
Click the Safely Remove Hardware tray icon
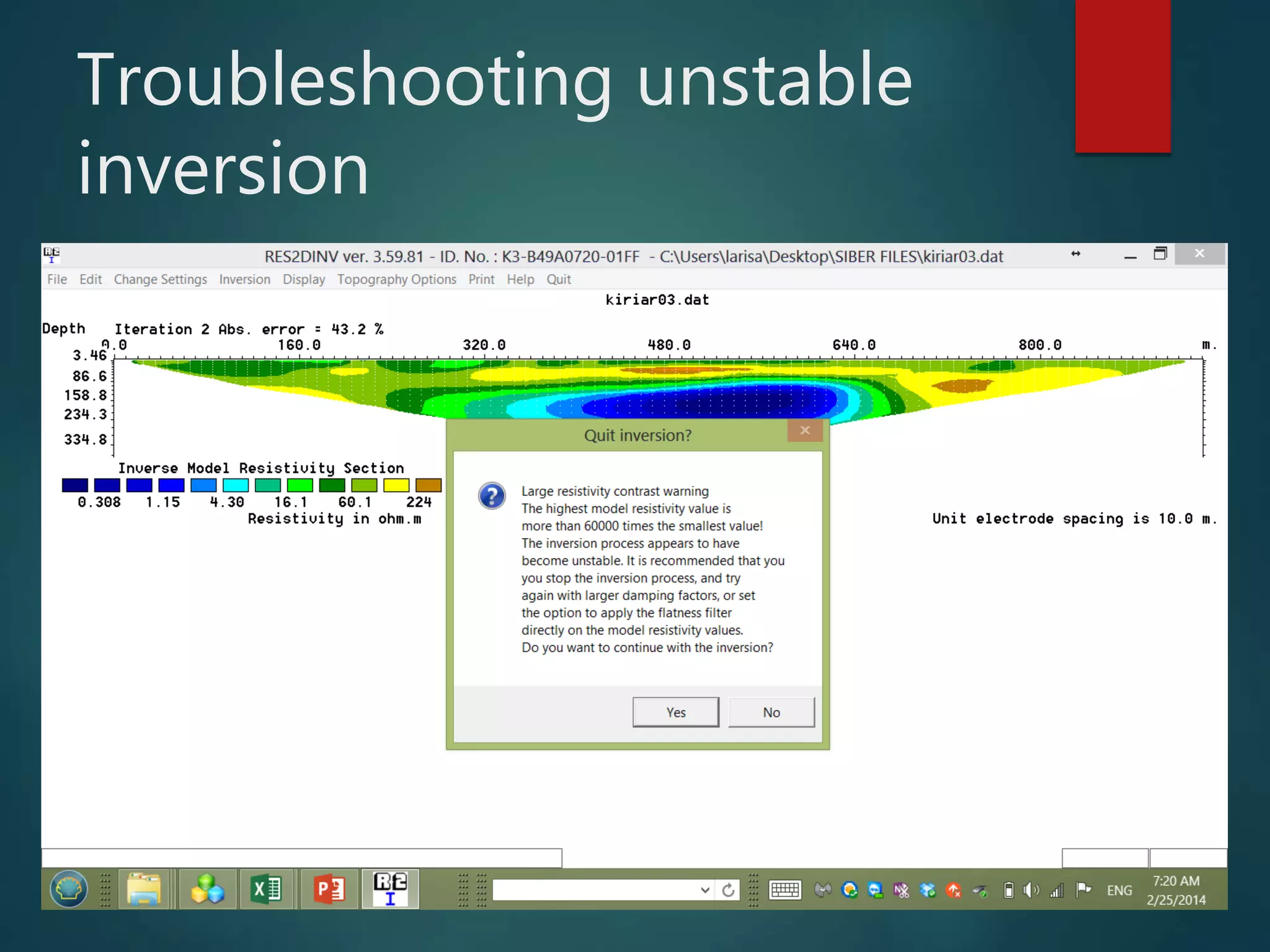980,891
